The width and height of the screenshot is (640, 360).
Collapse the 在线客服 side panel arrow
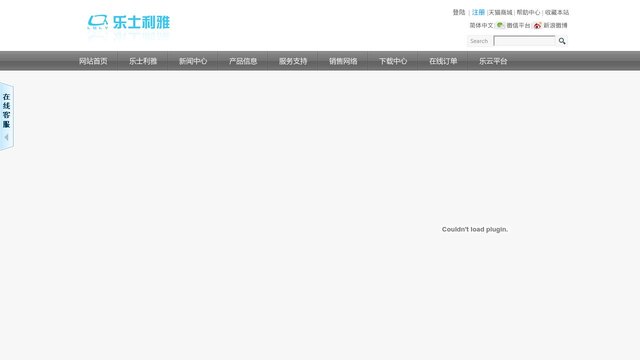6,137
